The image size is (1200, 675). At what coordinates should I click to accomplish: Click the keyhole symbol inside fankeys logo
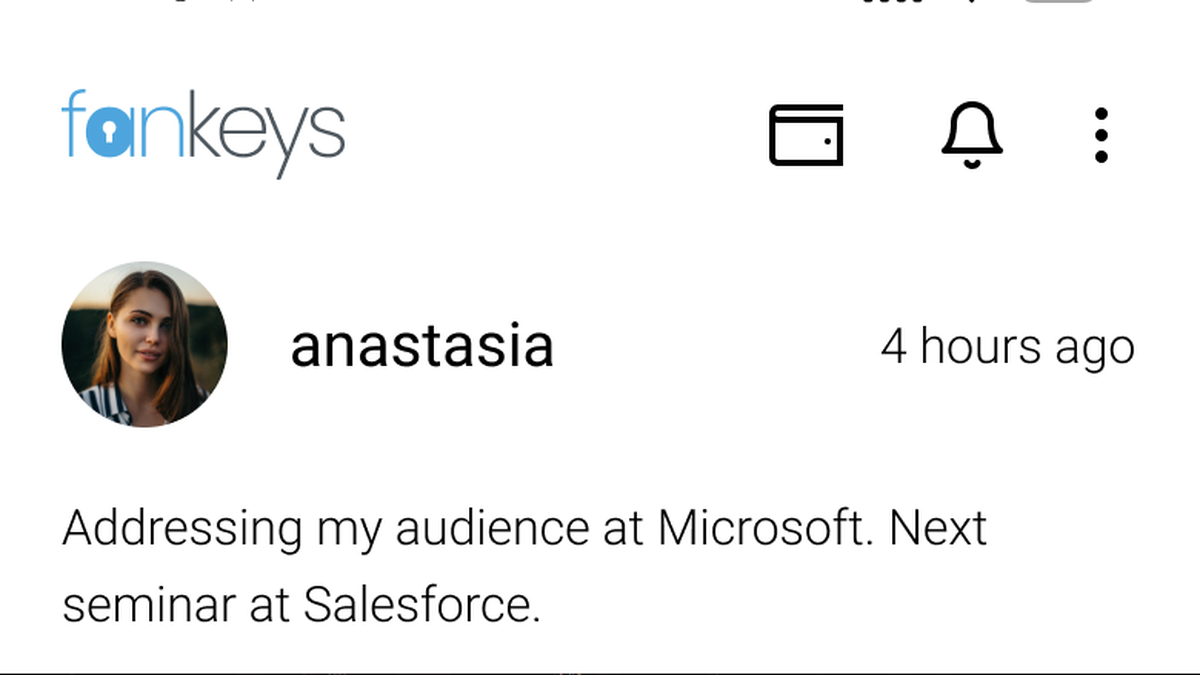[109, 135]
